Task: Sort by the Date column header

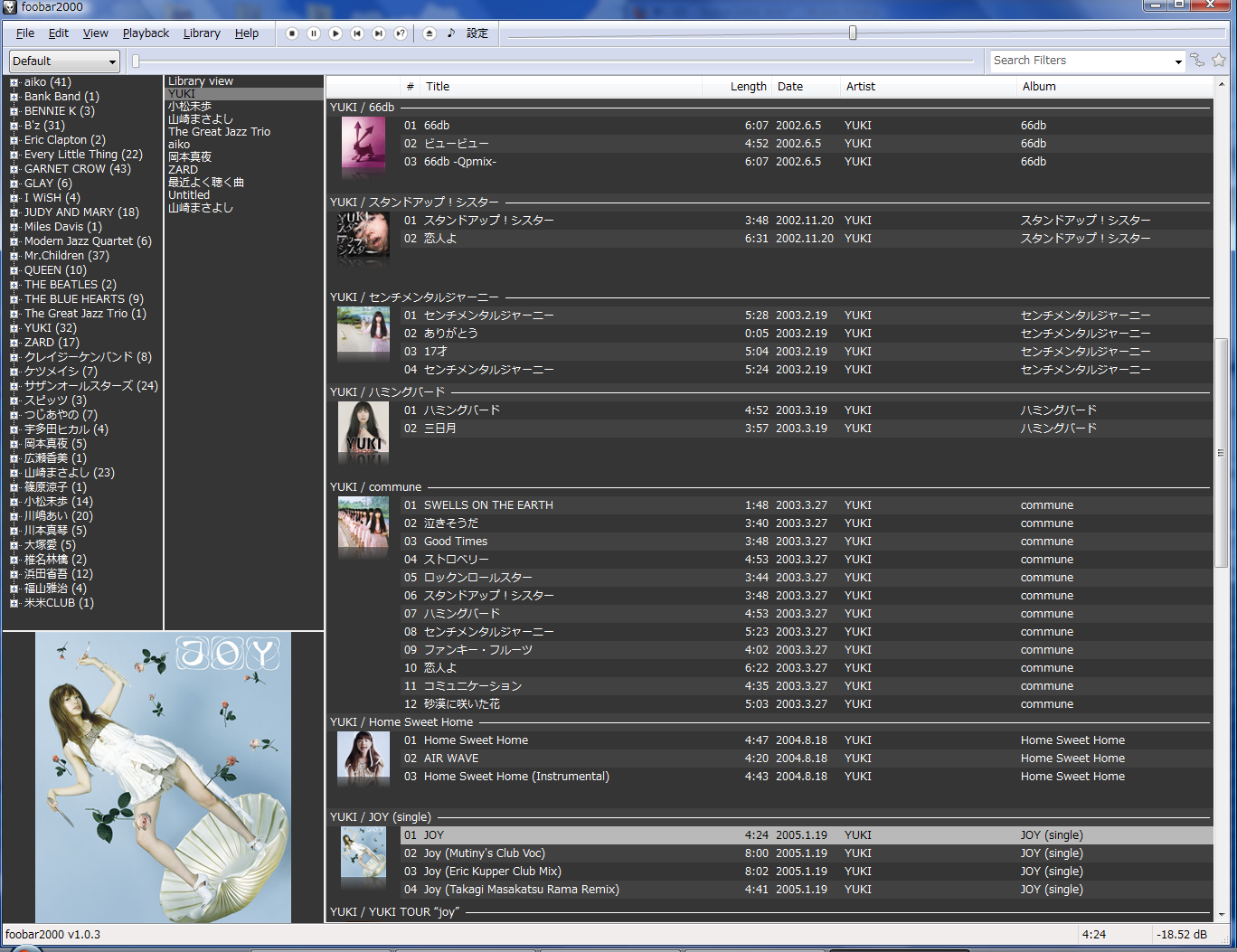Action: coord(805,87)
